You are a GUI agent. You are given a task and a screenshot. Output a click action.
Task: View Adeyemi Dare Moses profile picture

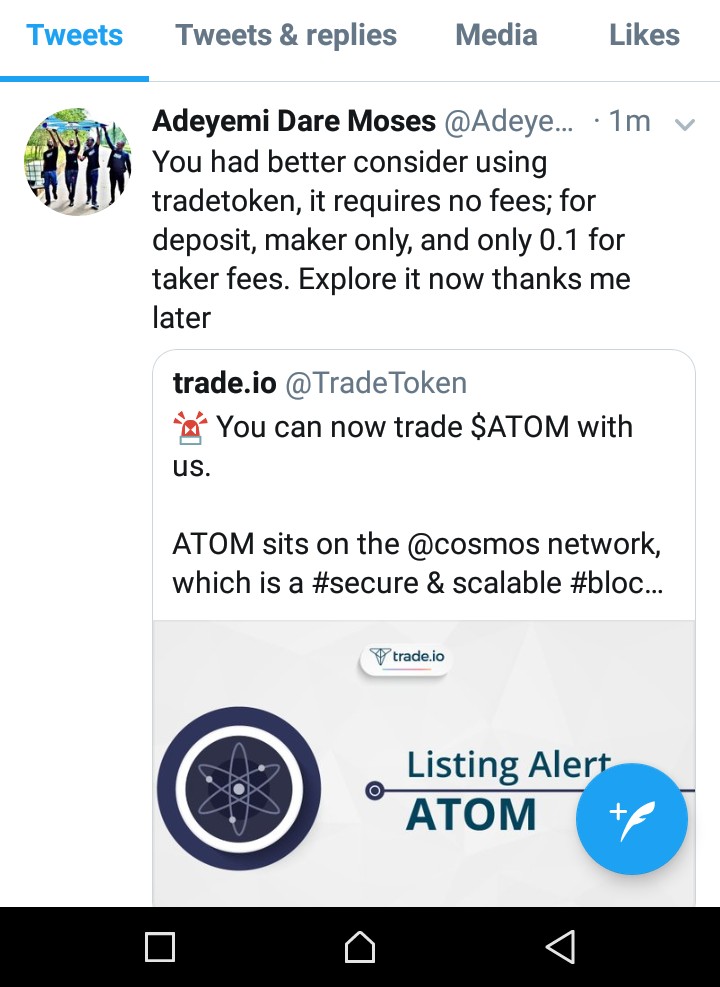pos(77,162)
